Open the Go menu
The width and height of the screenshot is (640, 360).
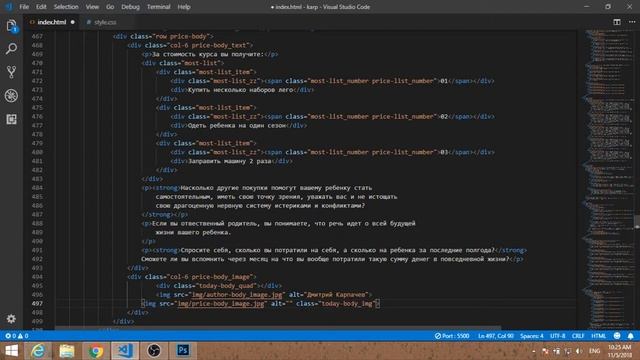tap(110, 7)
